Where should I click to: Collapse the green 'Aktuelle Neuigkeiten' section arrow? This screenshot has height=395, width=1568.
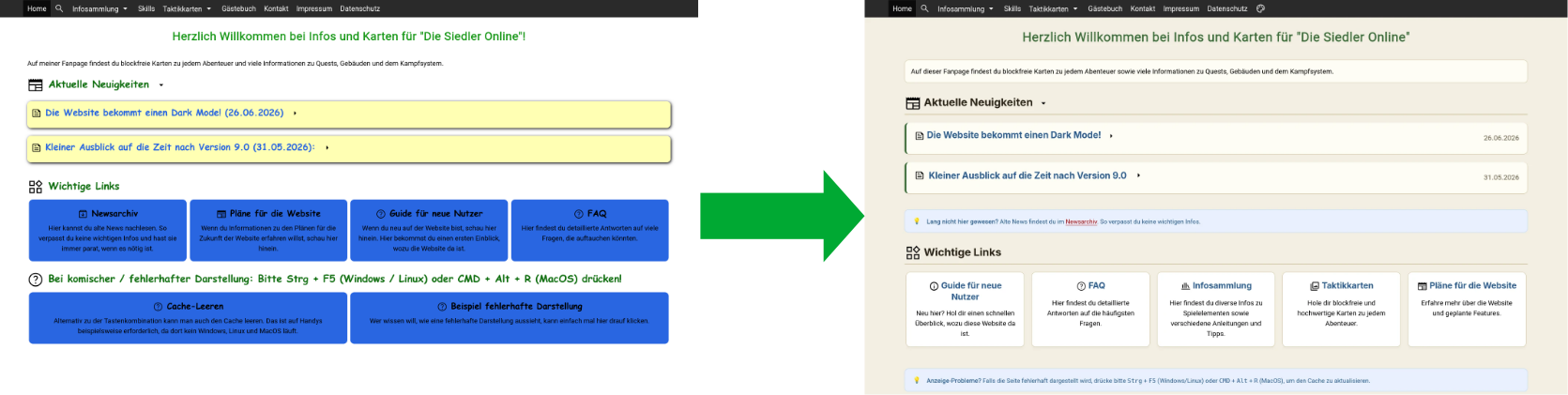(x=161, y=85)
